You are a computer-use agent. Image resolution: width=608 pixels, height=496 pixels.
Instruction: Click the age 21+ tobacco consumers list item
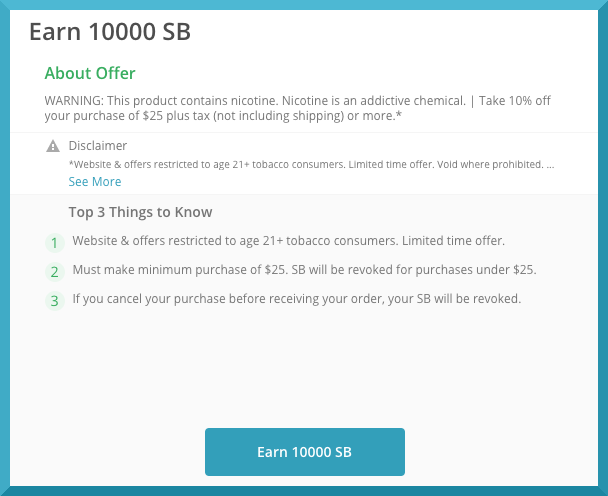(x=288, y=241)
